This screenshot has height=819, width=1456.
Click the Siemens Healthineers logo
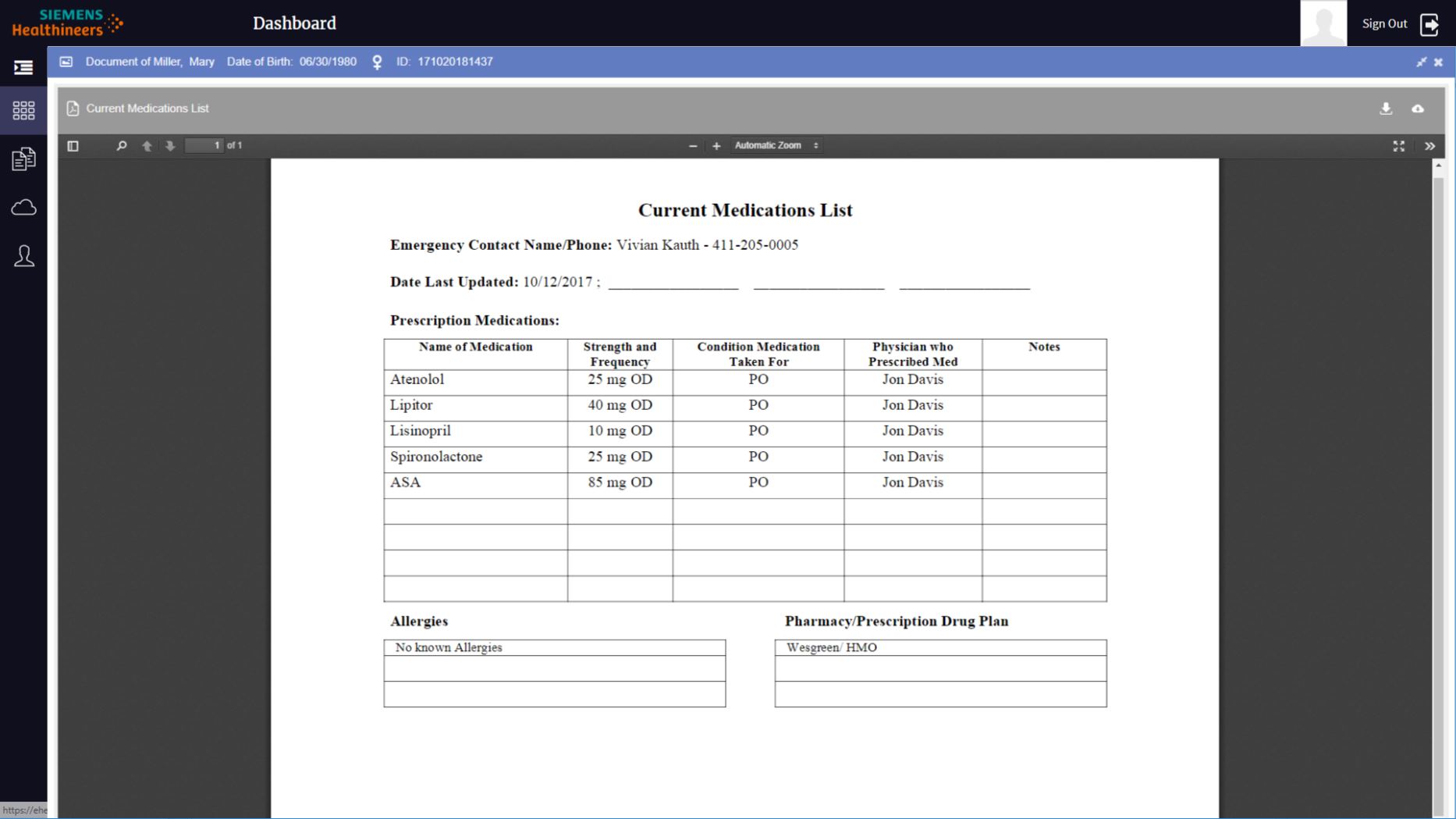click(66, 22)
